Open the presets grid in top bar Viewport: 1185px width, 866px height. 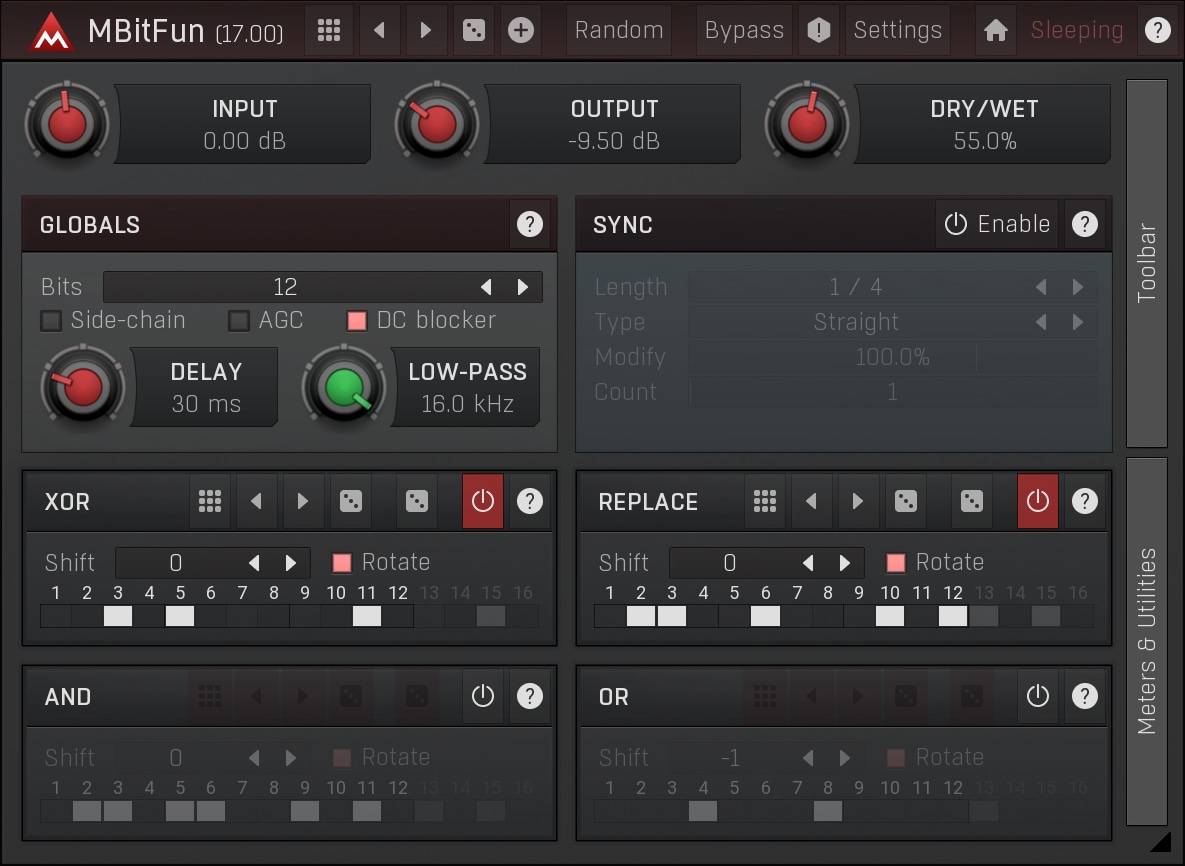[328, 30]
